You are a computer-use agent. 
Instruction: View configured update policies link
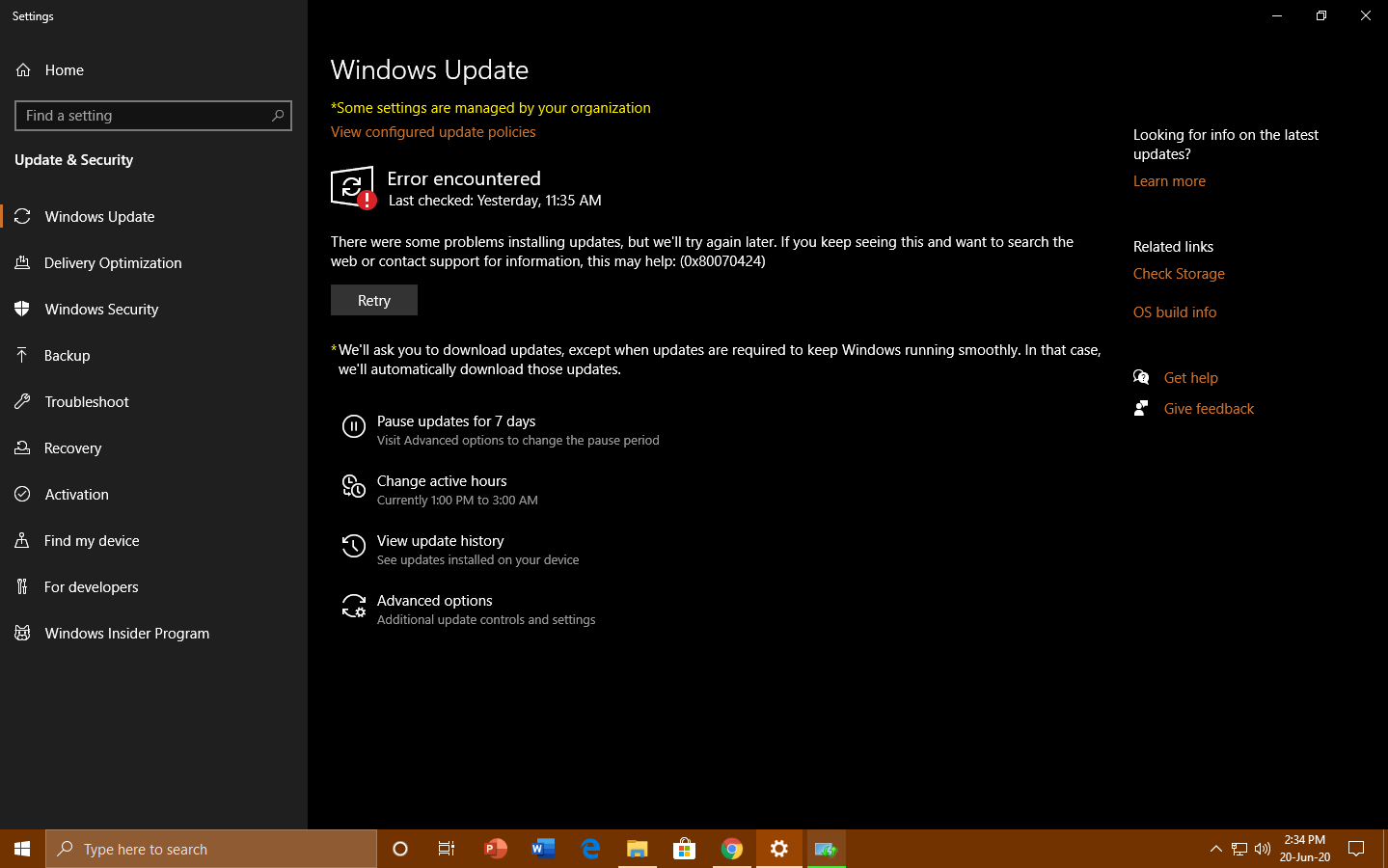coord(433,132)
